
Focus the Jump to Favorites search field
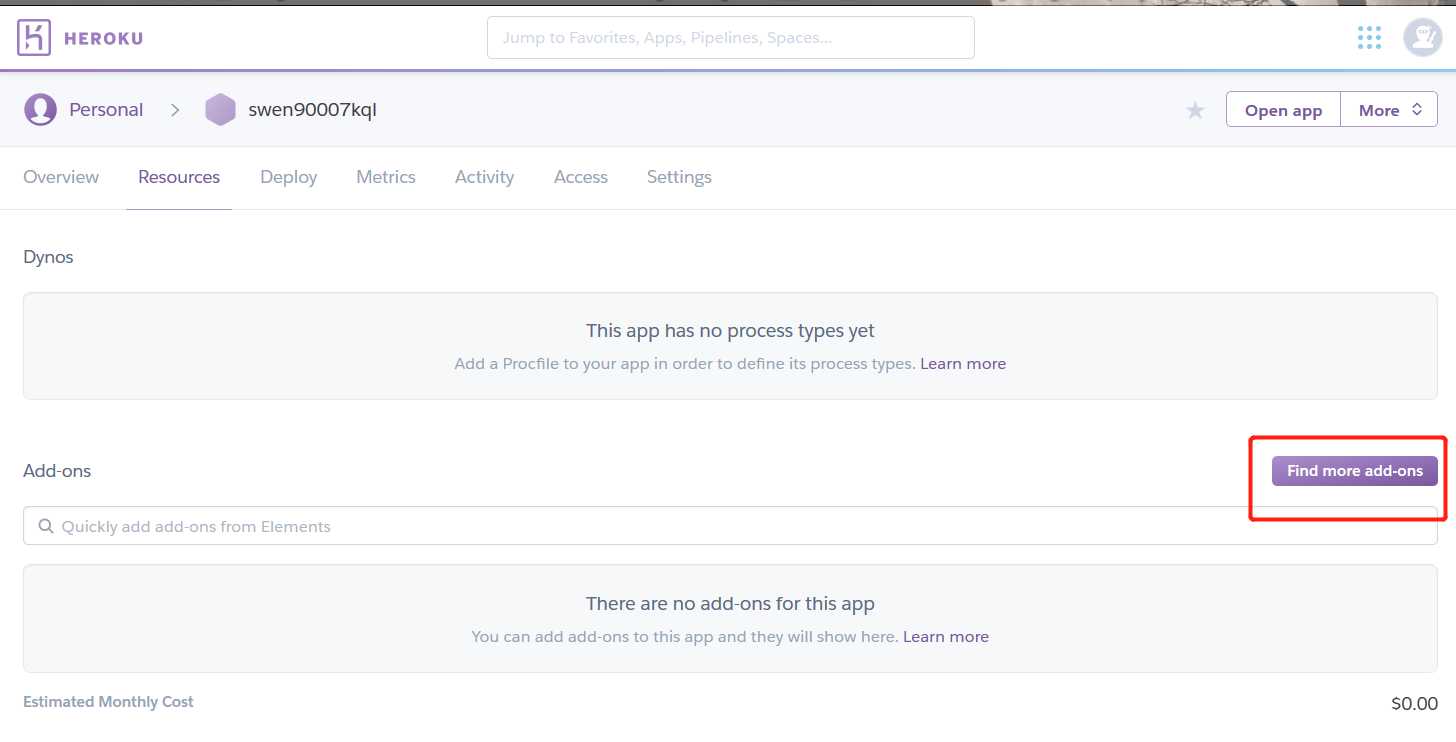pyautogui.click(x=731, y=38)
